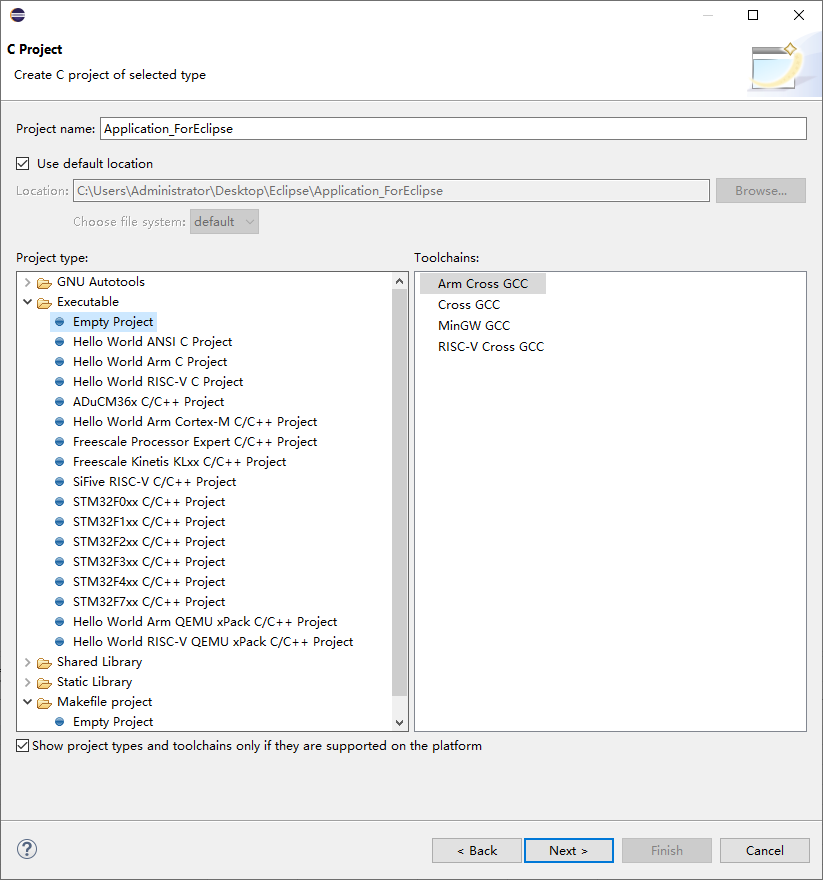Click the bullet icon beside Hello World ANSI C Project
Image resolution: width=823 pixels, height=880 pixels.
[x=60, y=342]
